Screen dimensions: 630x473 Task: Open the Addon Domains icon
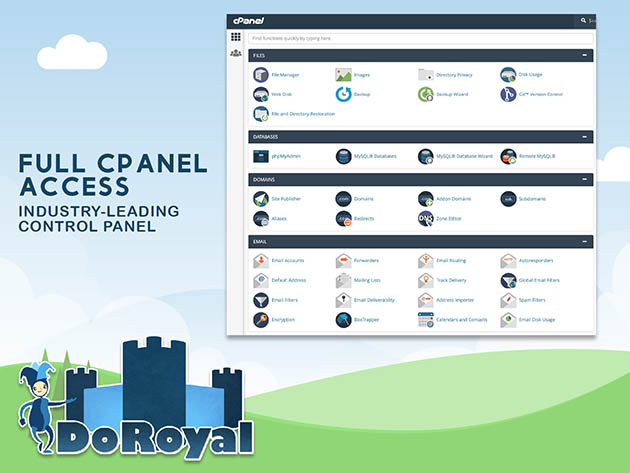tap(425, 199)
